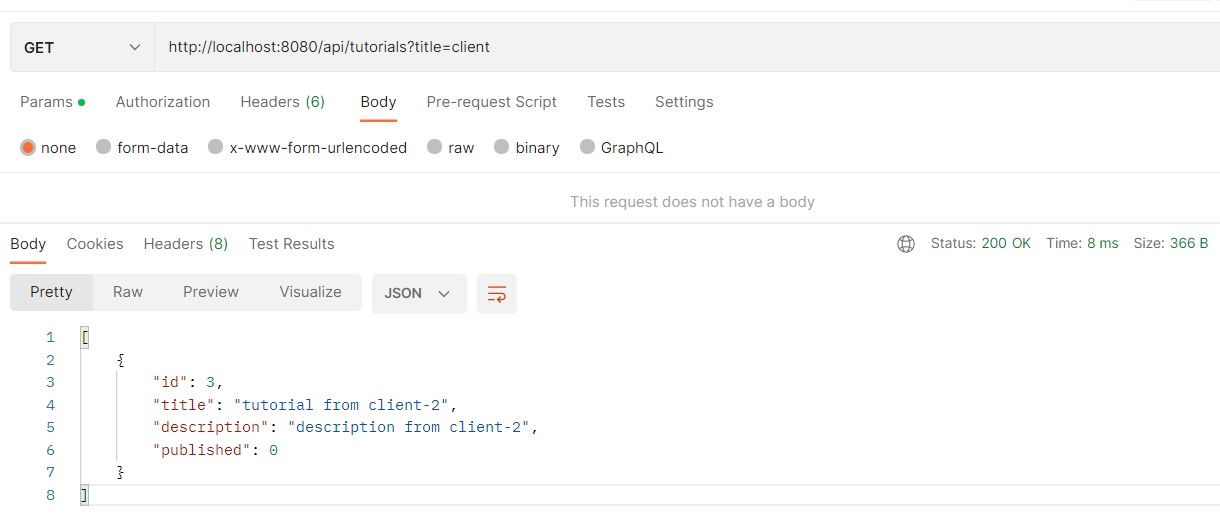Open the GET method dropdown
This screenshot has width=1220, height=527.
click(x=83, y=47)
